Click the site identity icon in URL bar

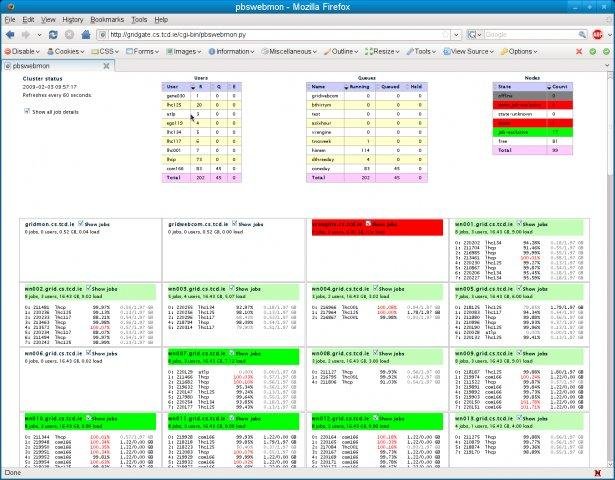point(102,35)
